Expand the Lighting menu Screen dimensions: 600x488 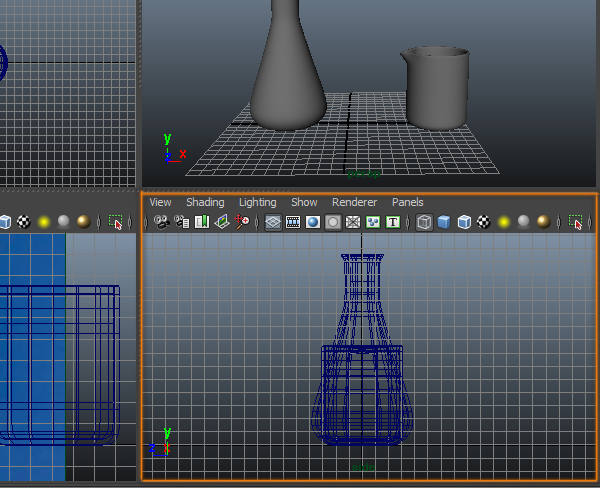click(x=257, y=202)
